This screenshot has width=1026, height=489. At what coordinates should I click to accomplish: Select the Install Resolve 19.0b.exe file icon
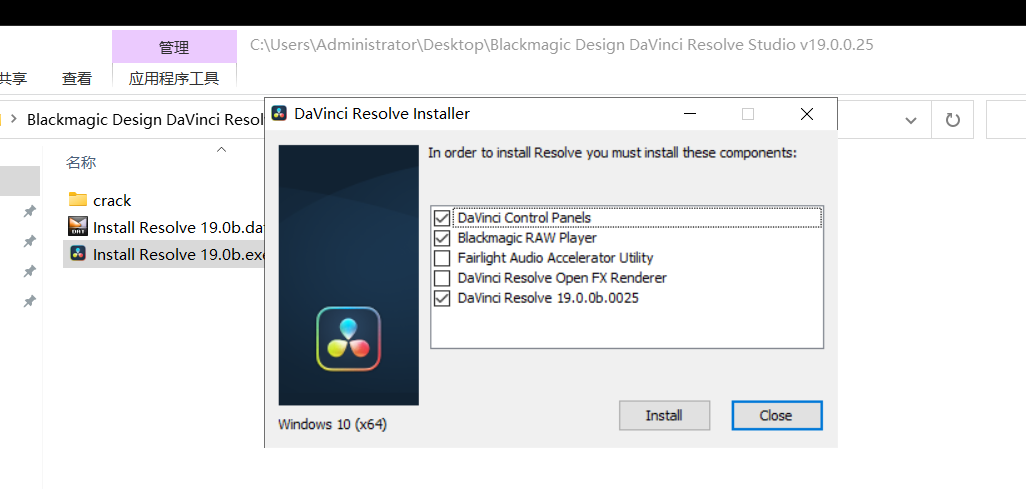pyautogui.click(x=78, y=254)
